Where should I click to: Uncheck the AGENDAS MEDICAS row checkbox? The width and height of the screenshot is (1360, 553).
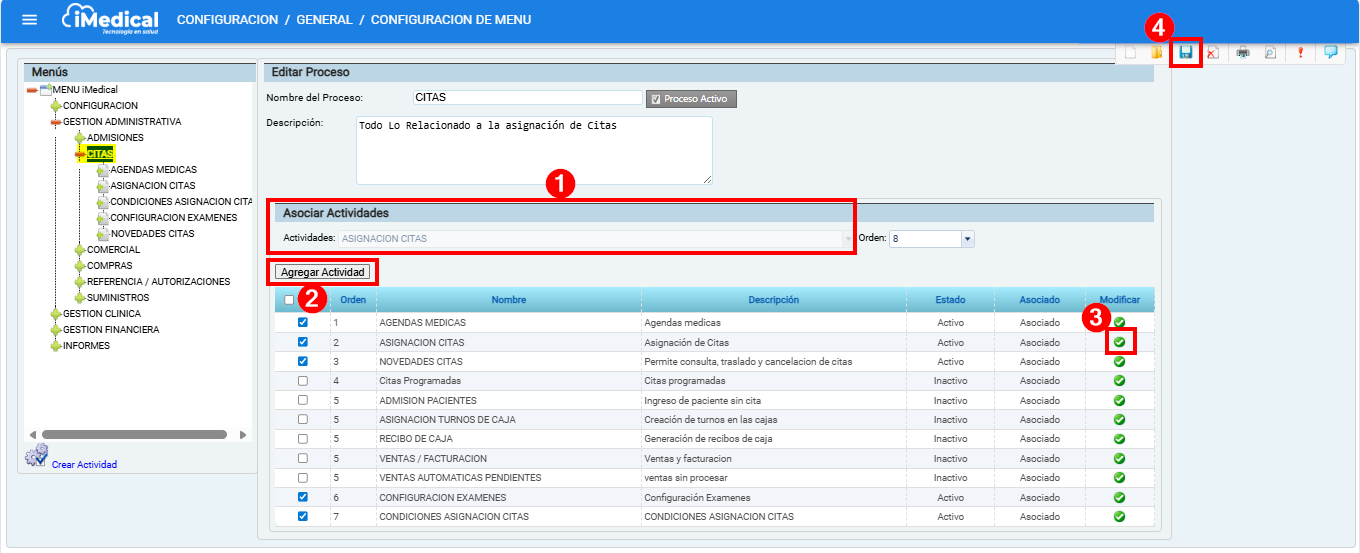point(303,323)
